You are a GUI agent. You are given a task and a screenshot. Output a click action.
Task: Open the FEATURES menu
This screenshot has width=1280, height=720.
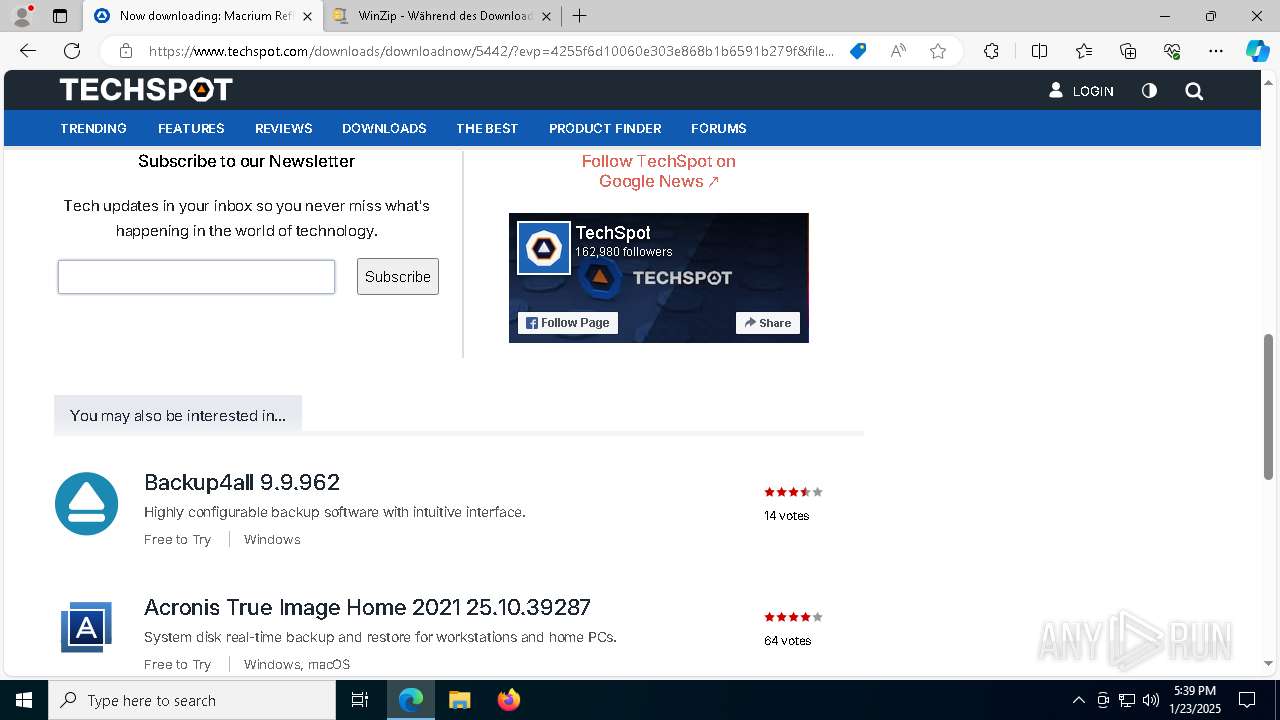point(191,128)
